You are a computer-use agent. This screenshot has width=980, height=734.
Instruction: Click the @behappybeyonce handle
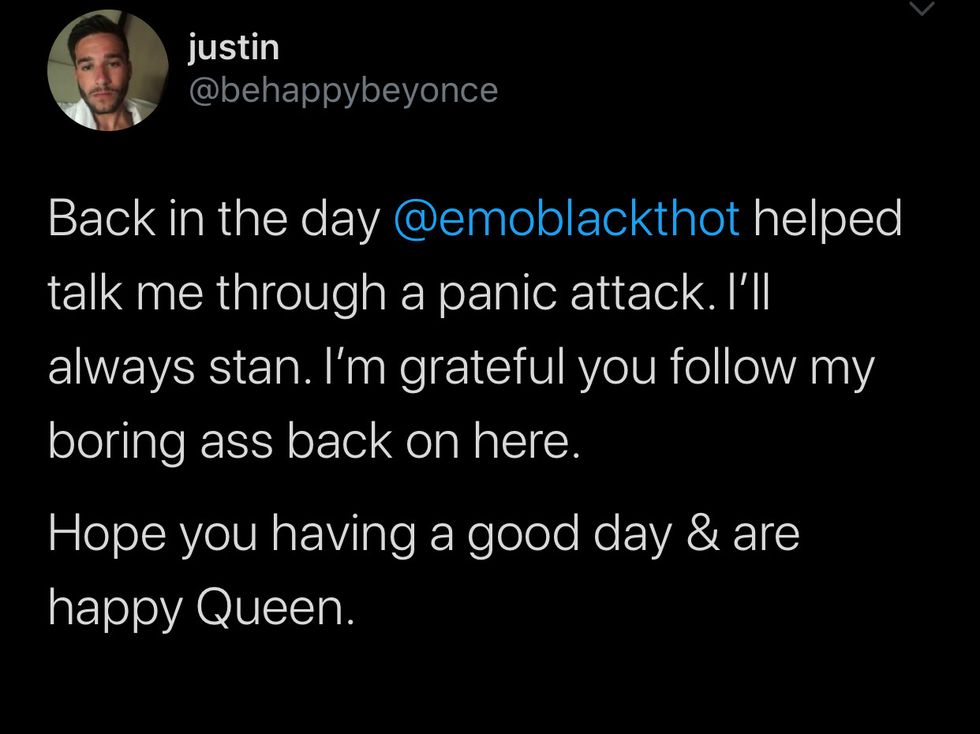pos(342,90)
